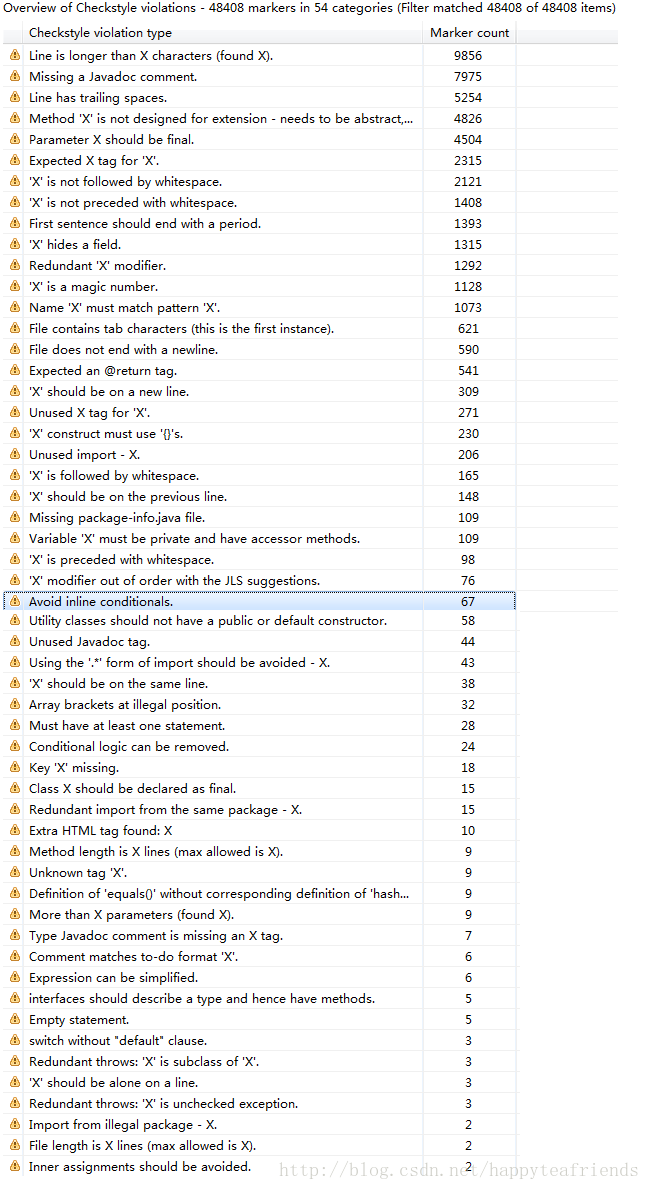Click warning icon beside 'Empty statement.'
Viewport: 650px width, 1190px height.
pyautogui.click(x=15, y=1019)
